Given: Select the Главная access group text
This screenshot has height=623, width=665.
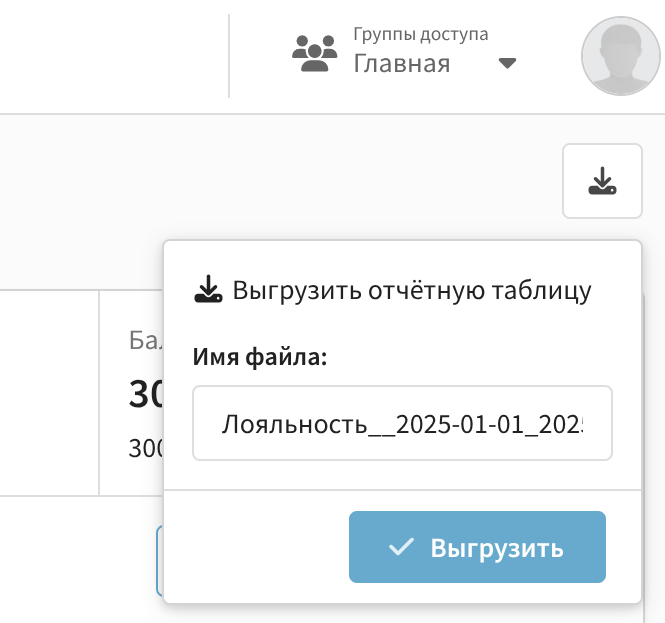Looking at the screenshot, I should pos(401,64).
